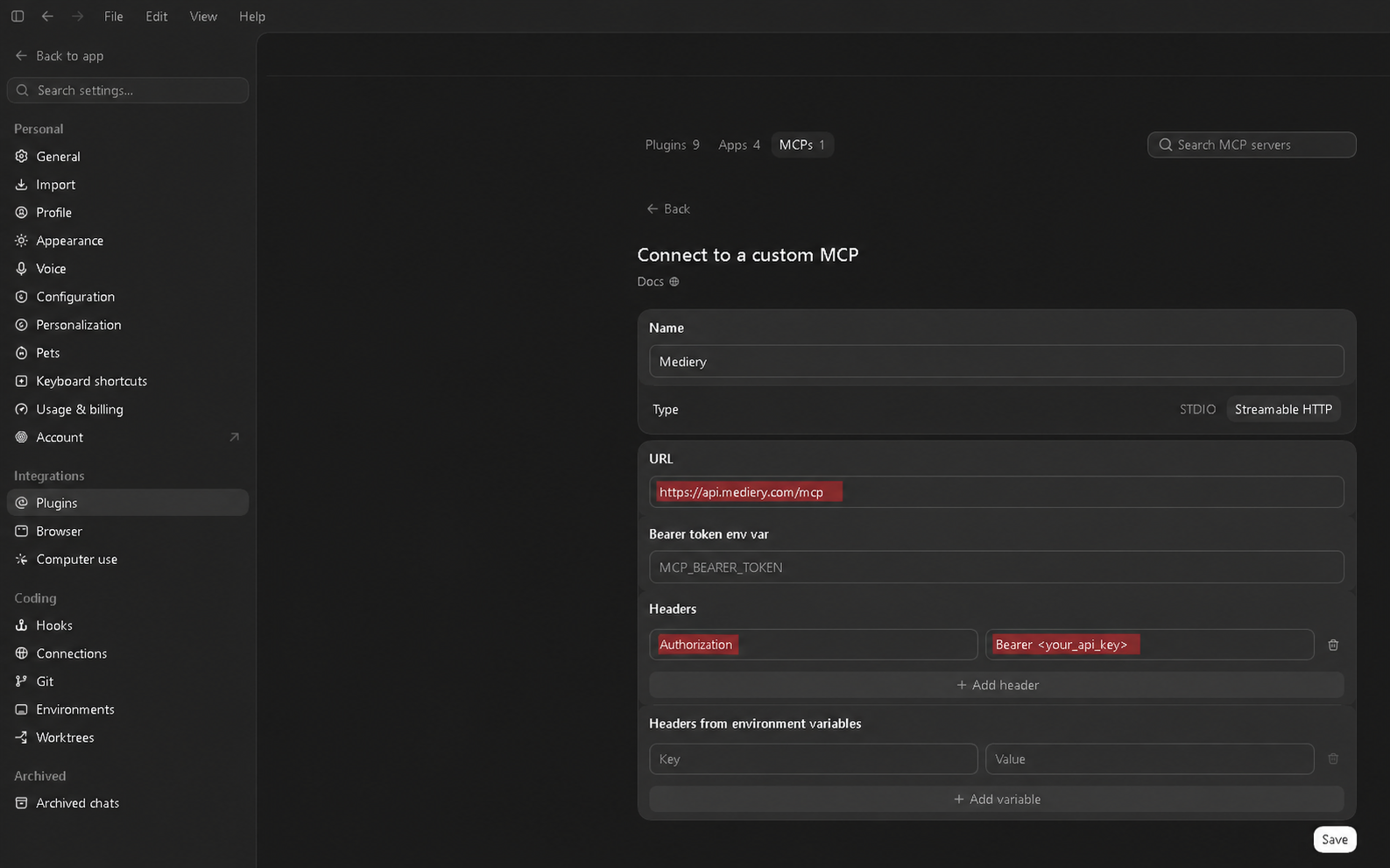
Task: Open the Docs globe link
Action: point(659,281)
